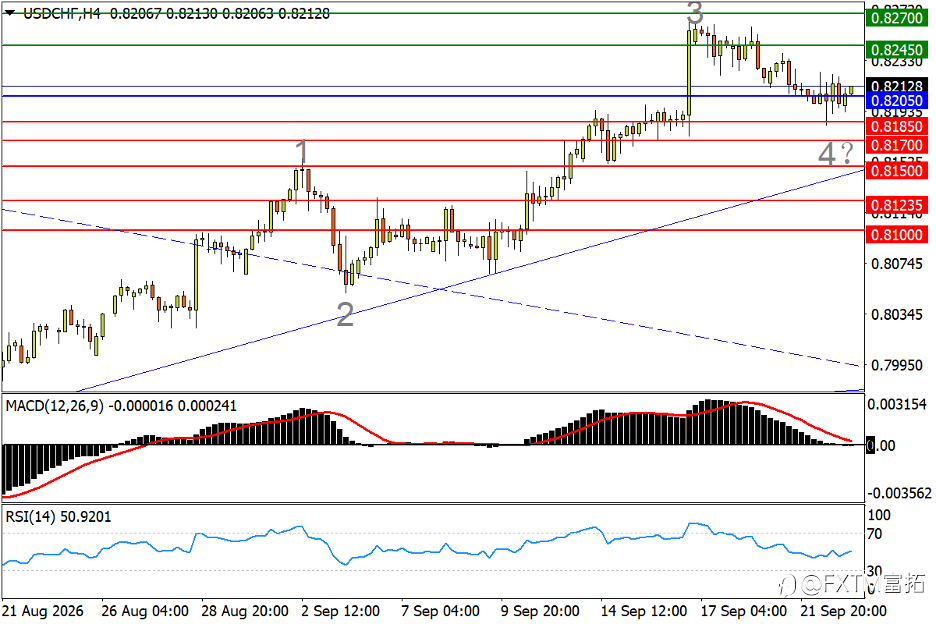Image resolution: width=936 pixels, height=624 pixels.
Task: Click the 0.80745 price axis value
Action: [897, 263]
